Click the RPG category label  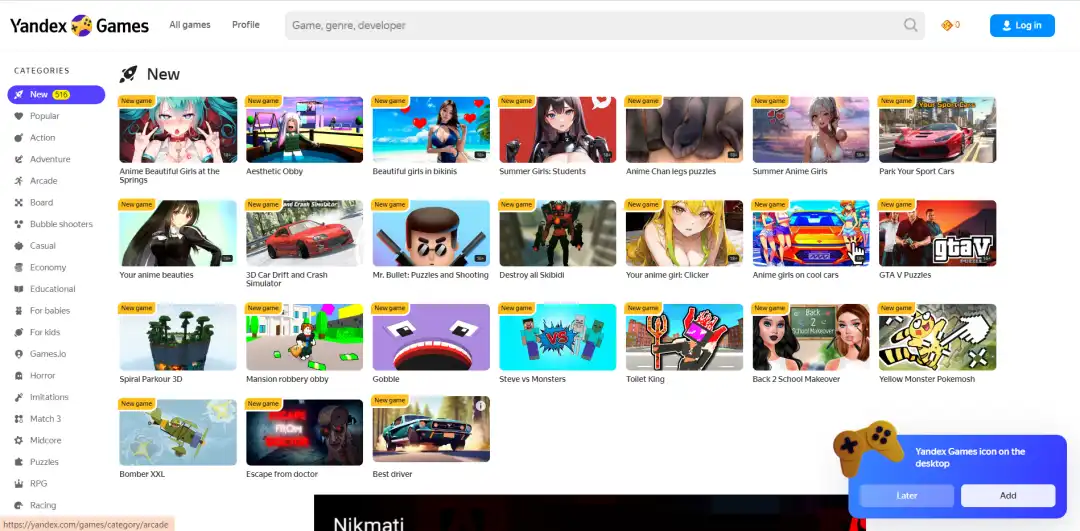tap(39, 483)
